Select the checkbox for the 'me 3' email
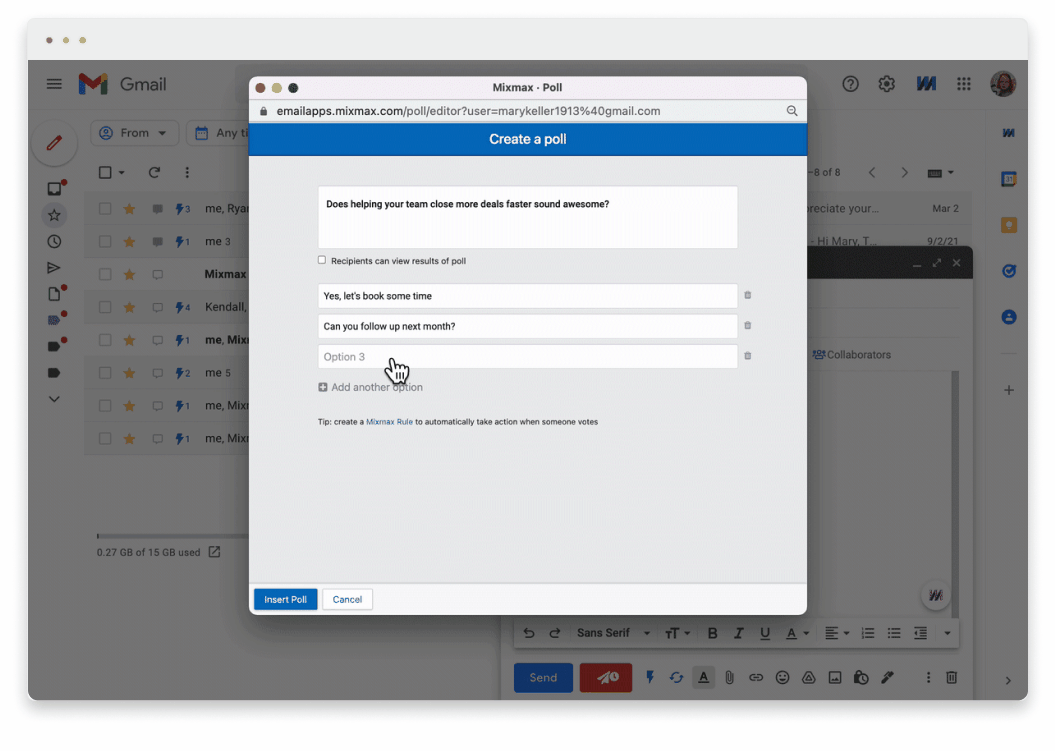The image size is (1055, 751). 105,242
